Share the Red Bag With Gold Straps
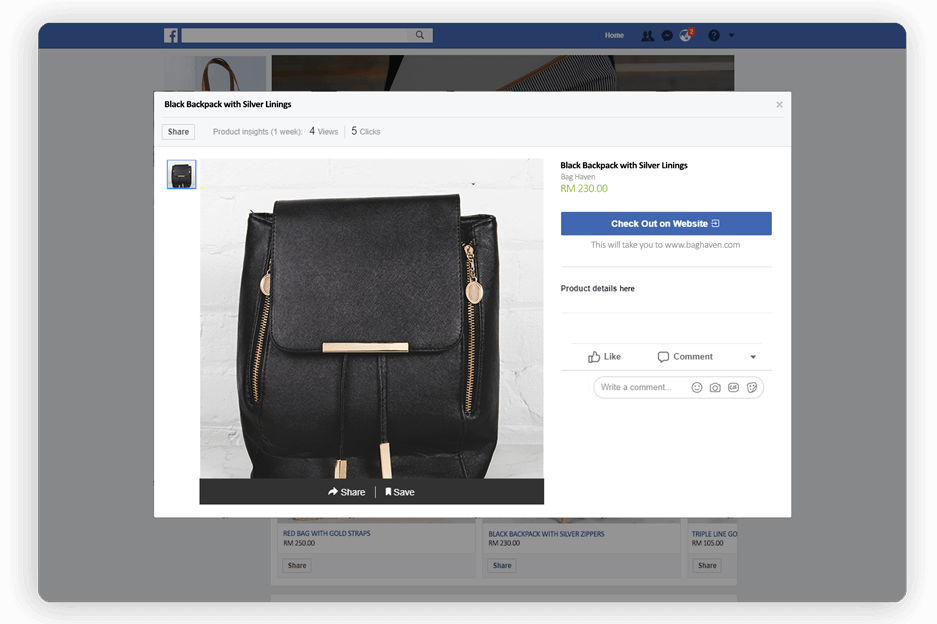The image size is (937, 624). 297,565
